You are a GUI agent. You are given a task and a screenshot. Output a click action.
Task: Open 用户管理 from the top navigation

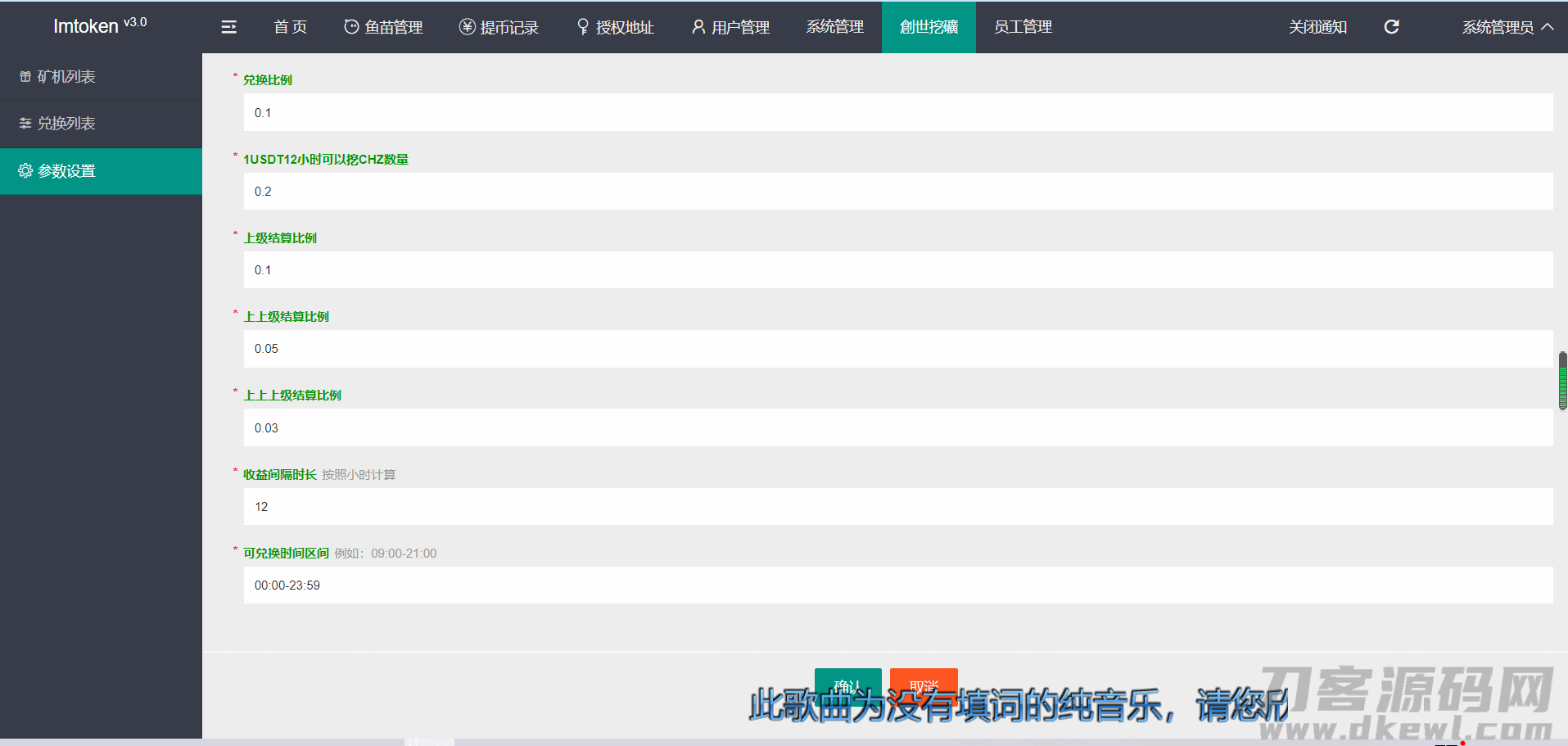tap(730, 27)
